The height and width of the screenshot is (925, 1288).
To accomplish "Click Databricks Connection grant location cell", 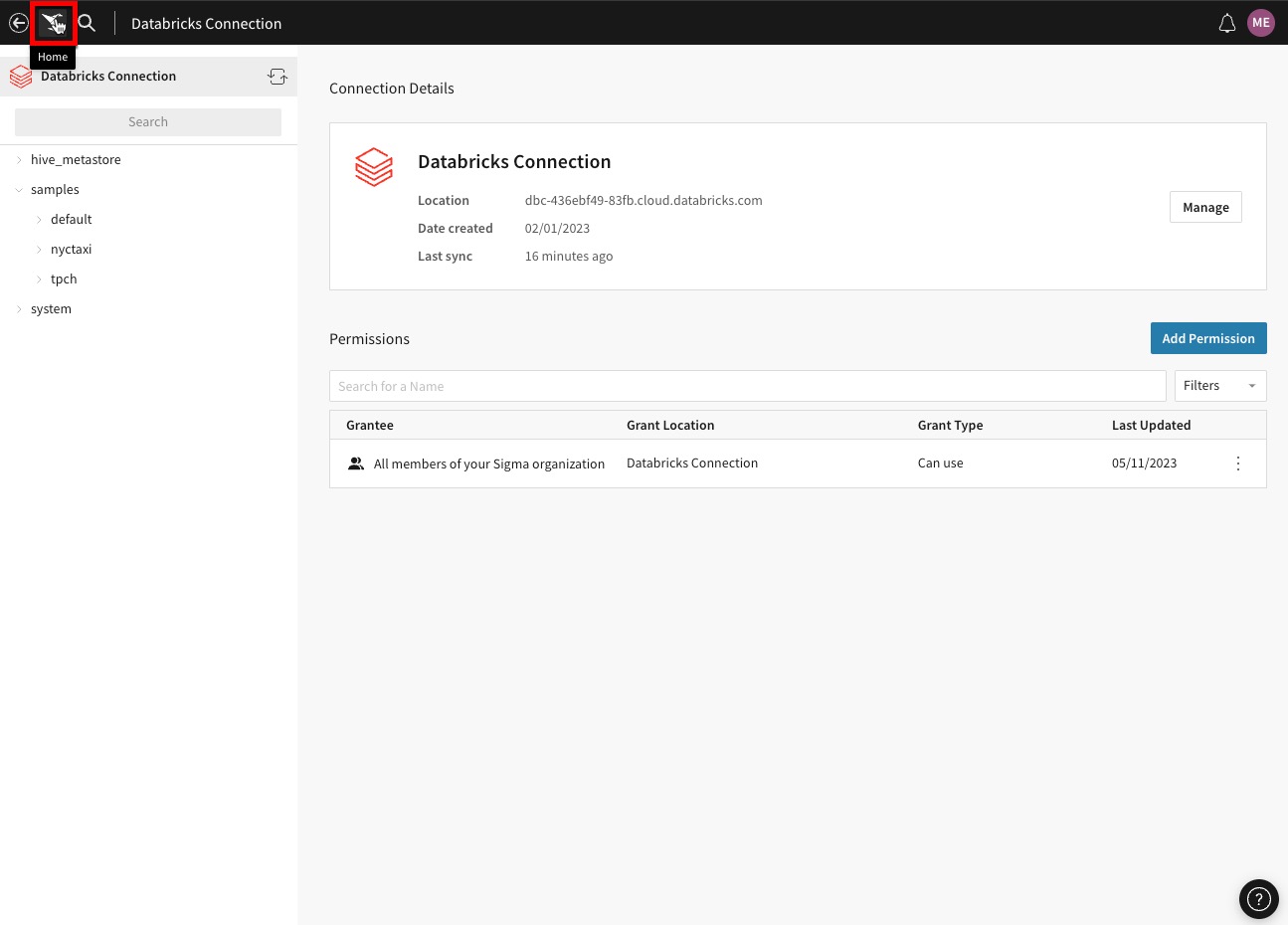I will click(692, 463).
